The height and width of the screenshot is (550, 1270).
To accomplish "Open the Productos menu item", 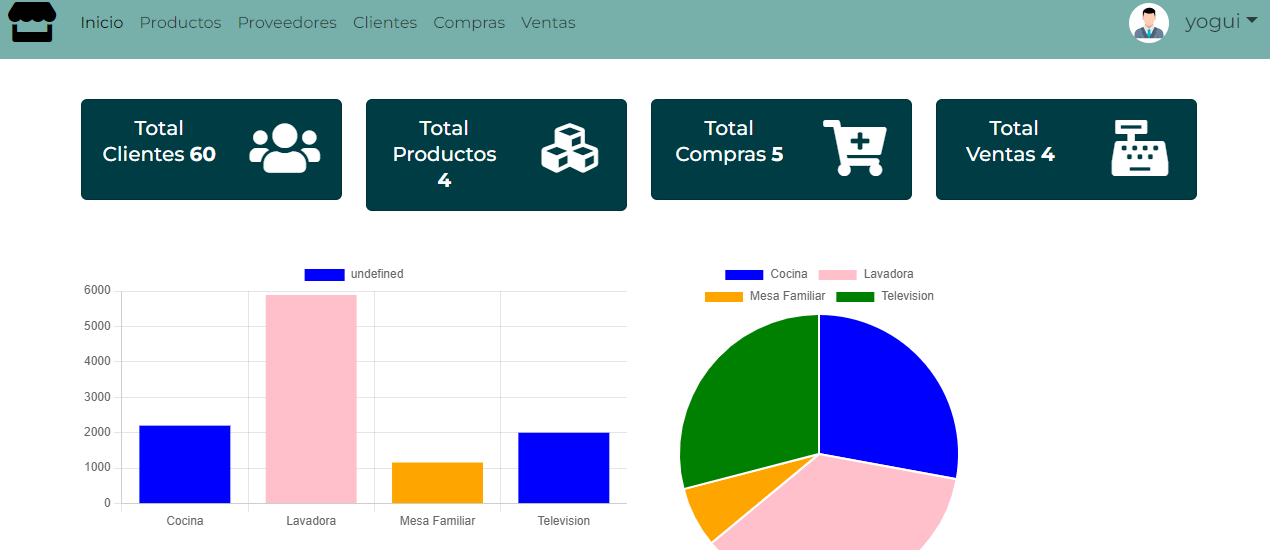I will [x=180, y=22].
